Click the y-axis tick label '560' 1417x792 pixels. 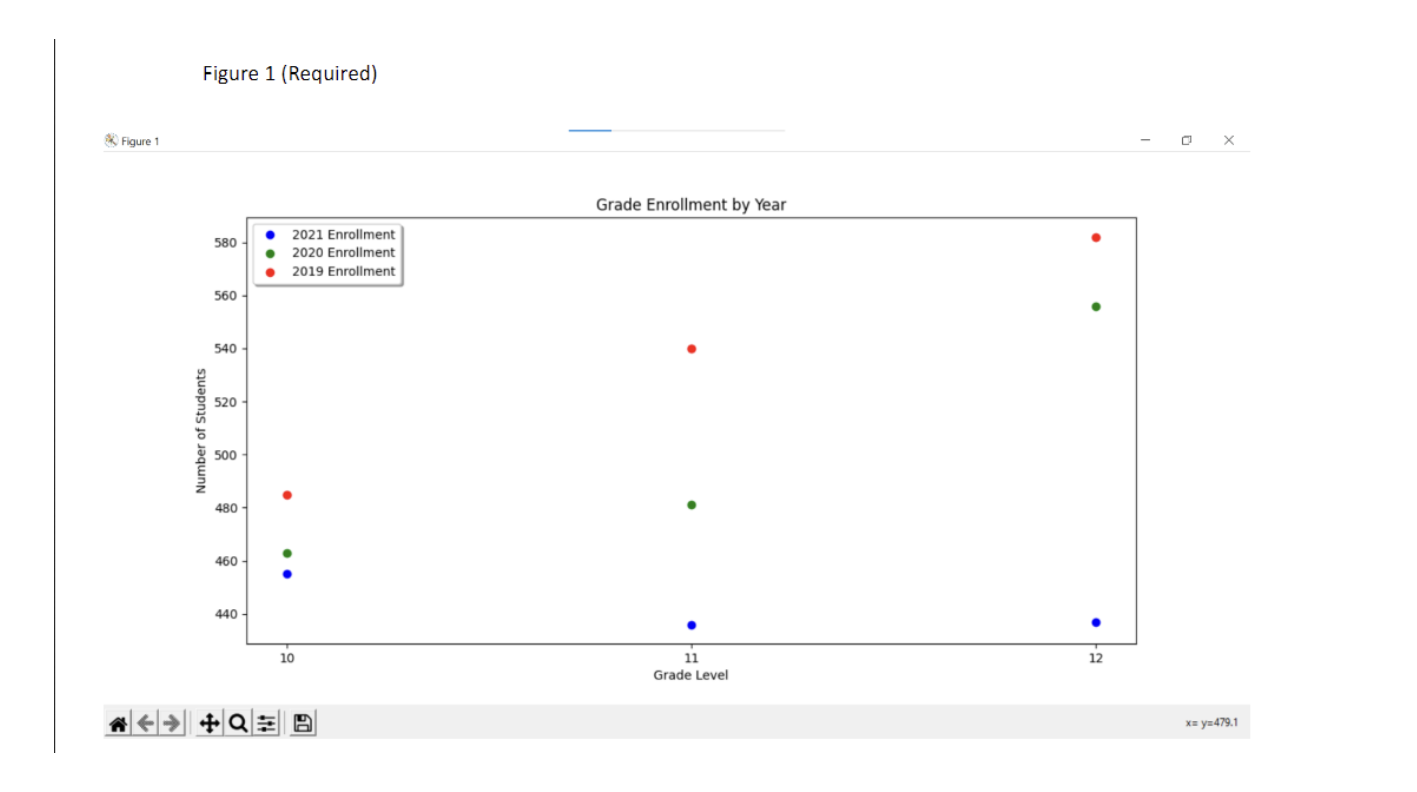224,296
